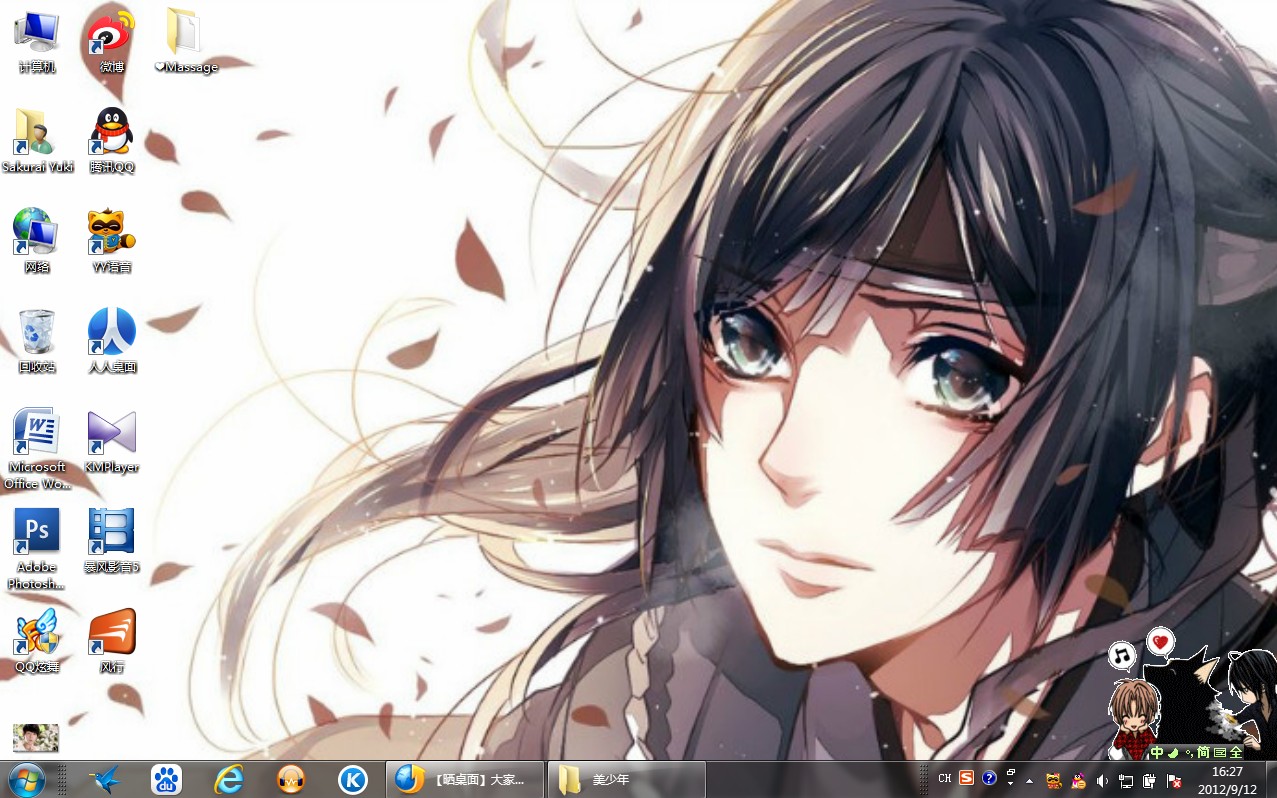This screenshot has width=1277, height=798.
Task: Click the network connection tray icon
Action: click(x=1126, y=780)
